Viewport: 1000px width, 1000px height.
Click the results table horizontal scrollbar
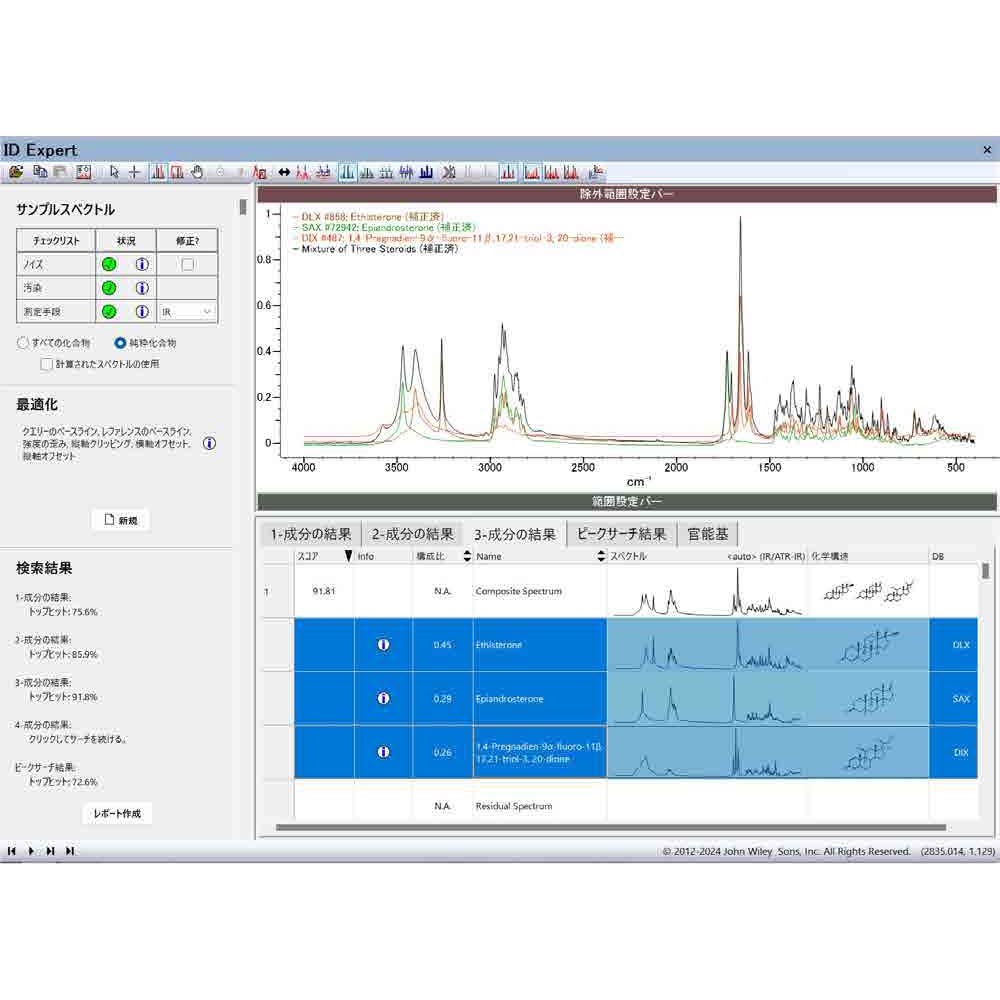[610, 828]
